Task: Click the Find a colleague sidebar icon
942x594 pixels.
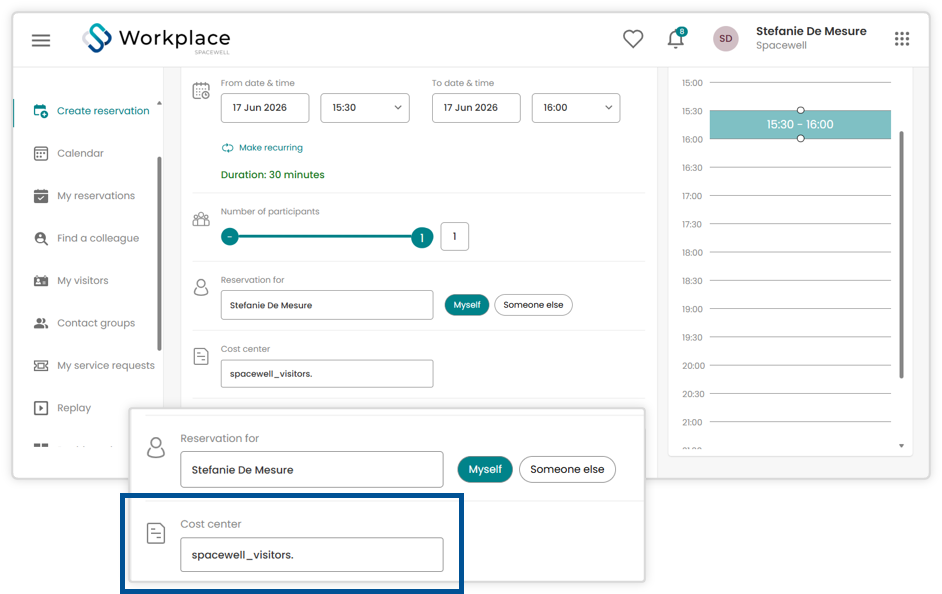Action: [x=41, y=238]
